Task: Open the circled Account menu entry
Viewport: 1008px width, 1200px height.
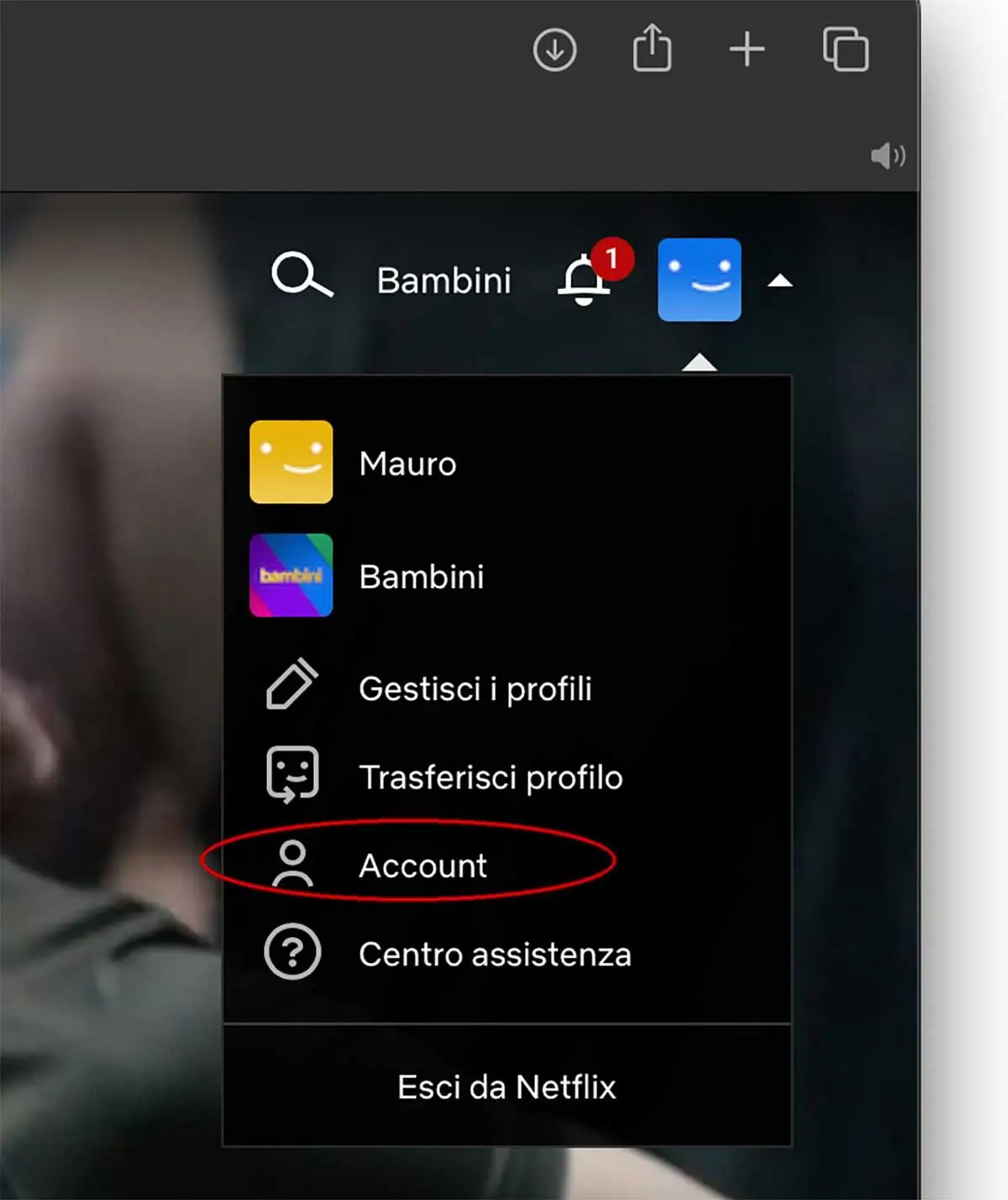Action: click(423, 866)
